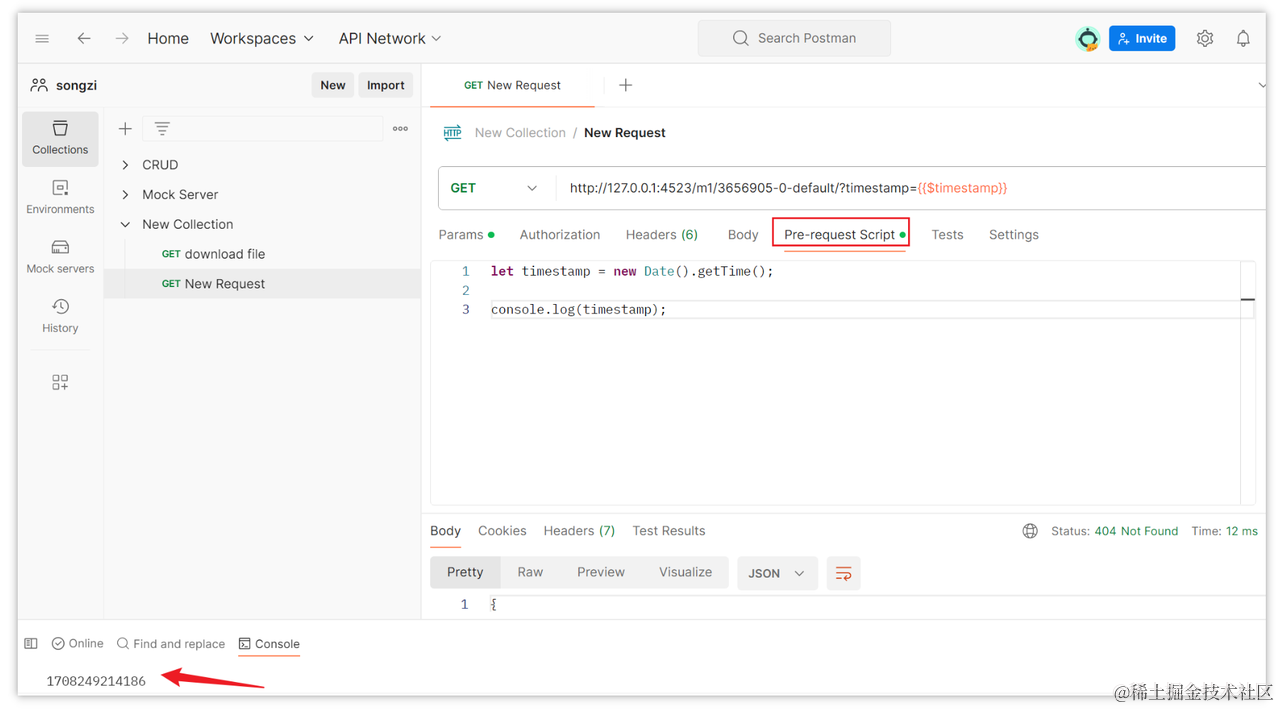Screen dimensions: 1280x709
Task: Switch to the request Body tab
Action: pyautogui.click(x=743, y=235)
